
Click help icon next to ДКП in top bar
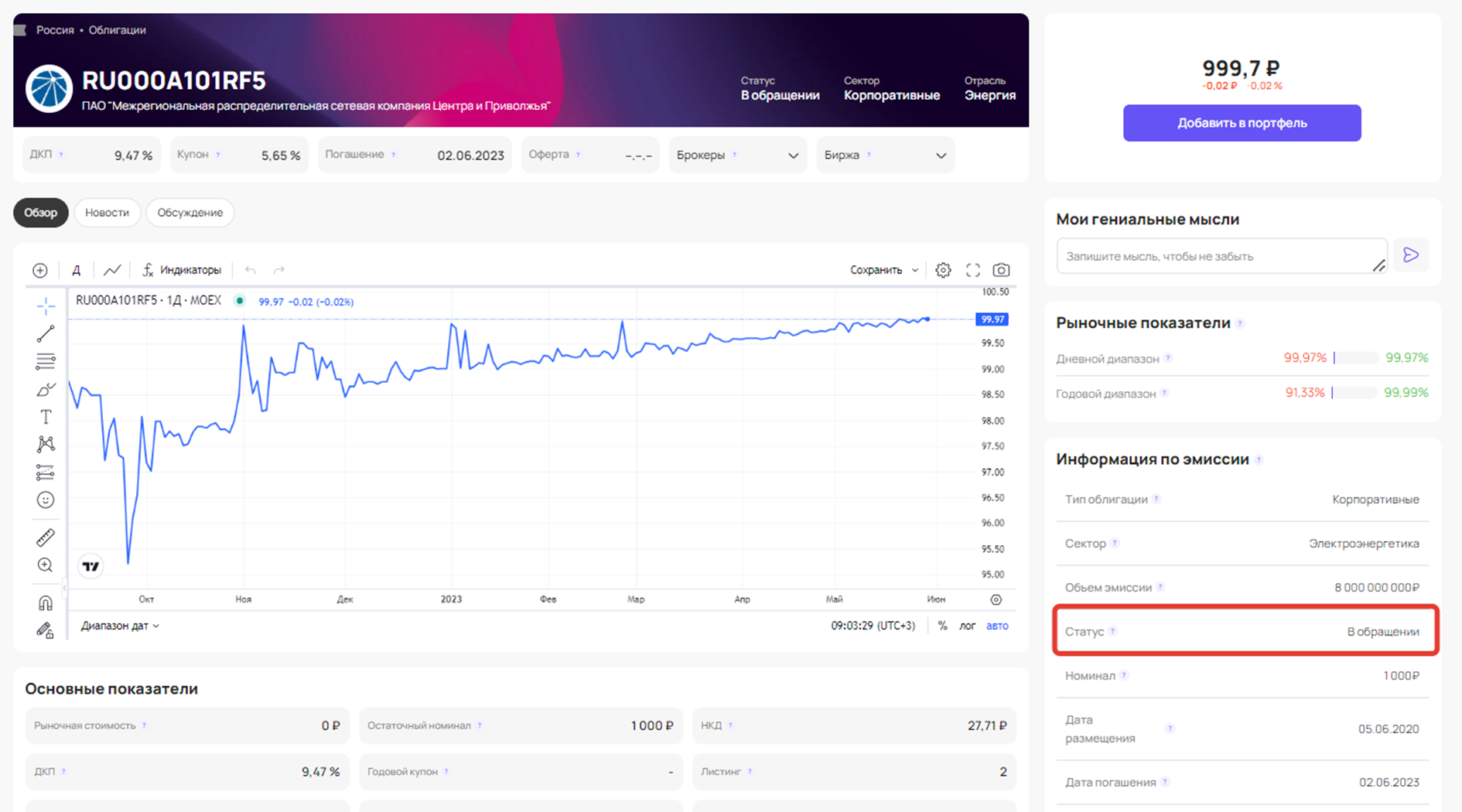61,155
